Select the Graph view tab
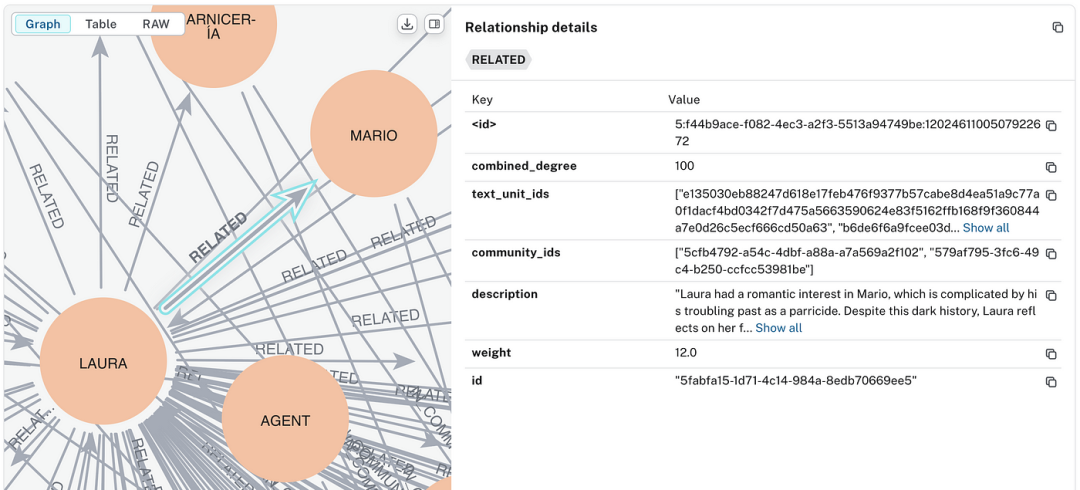The width and height of the screenshot is (1080, 490). pyautogui.click(x=43, y=24)
